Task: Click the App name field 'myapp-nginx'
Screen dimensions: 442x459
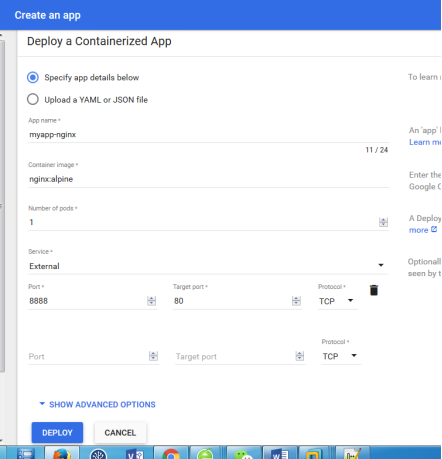Action: (x=208, y=135)
